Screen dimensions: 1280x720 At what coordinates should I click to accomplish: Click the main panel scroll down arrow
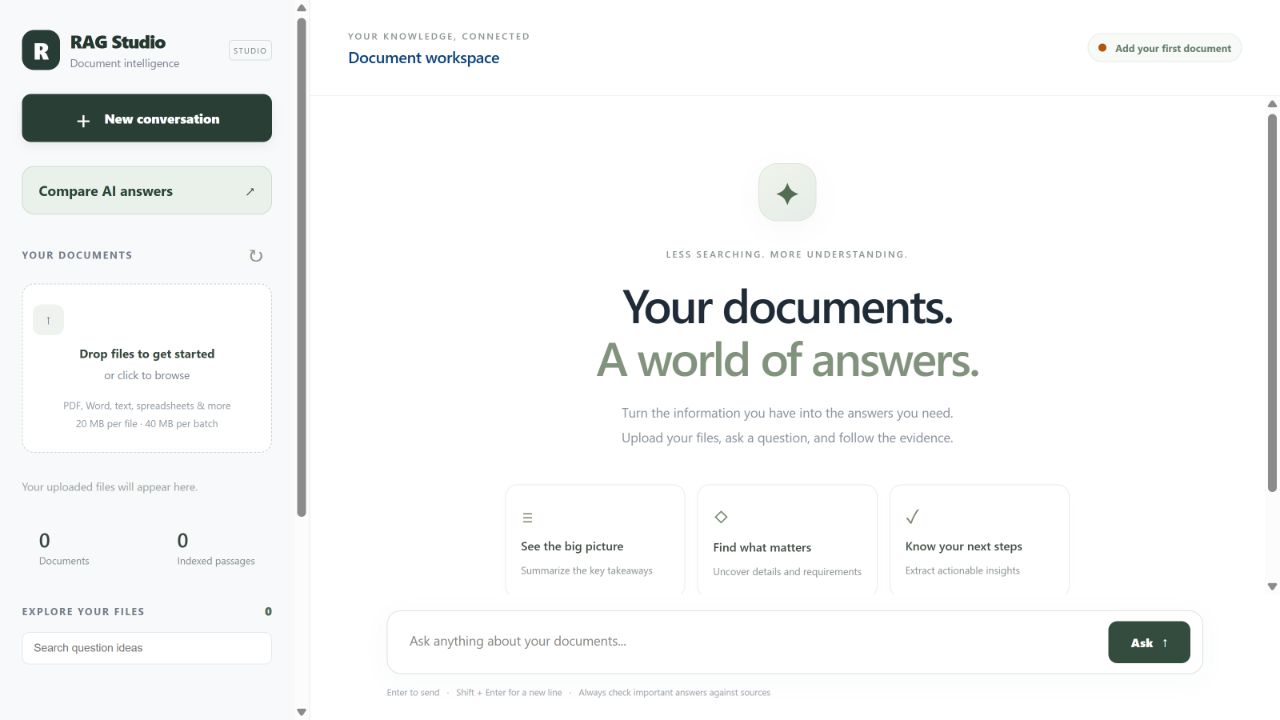(1272, 587)
